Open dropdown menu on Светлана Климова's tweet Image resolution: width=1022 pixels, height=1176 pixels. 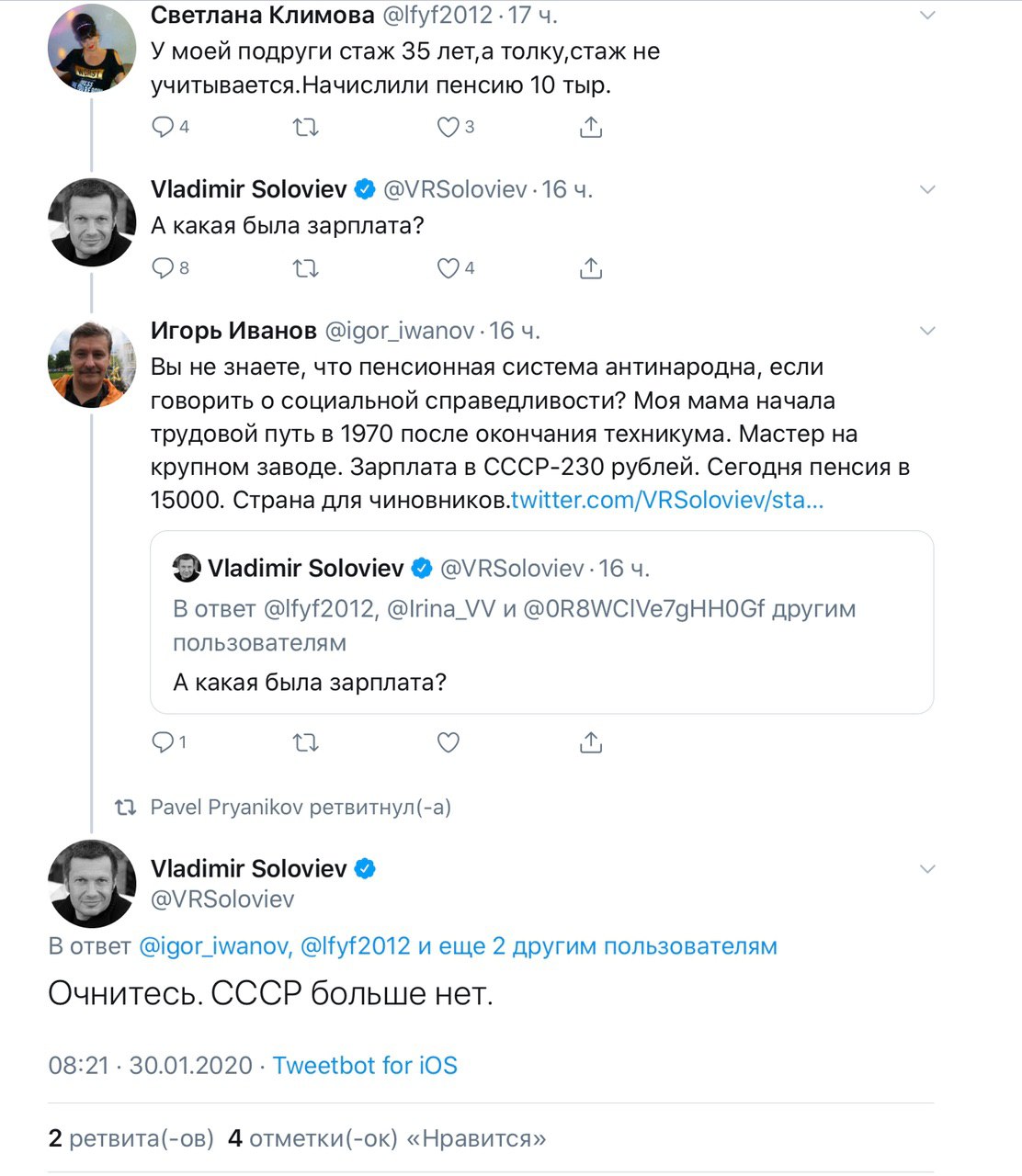pyautogui.click(x=927, y=15)
